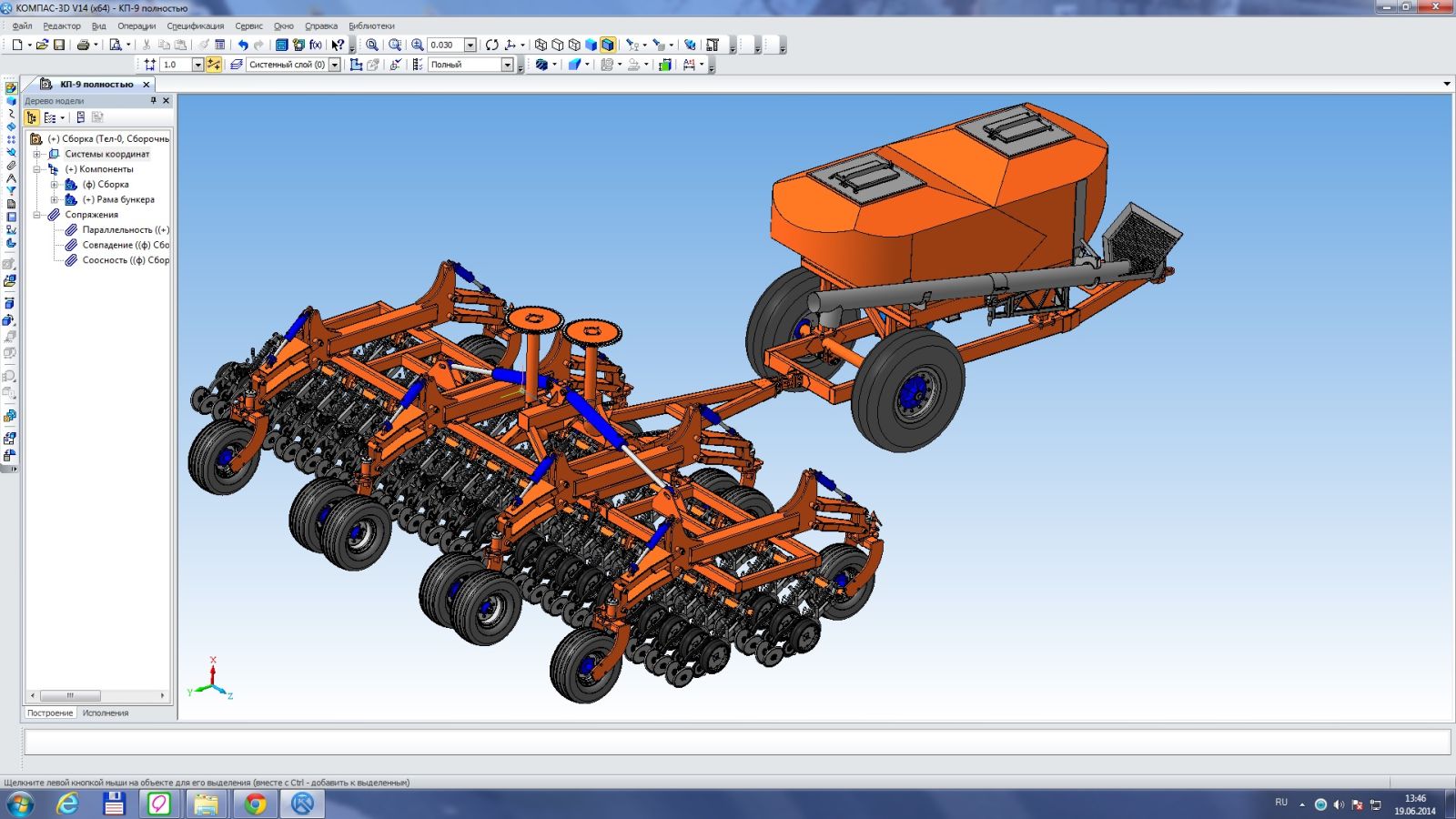The image size is (1456, 819).
Task: Click the Save document icon
Action: pyautogui.click(x=59, y=45)
